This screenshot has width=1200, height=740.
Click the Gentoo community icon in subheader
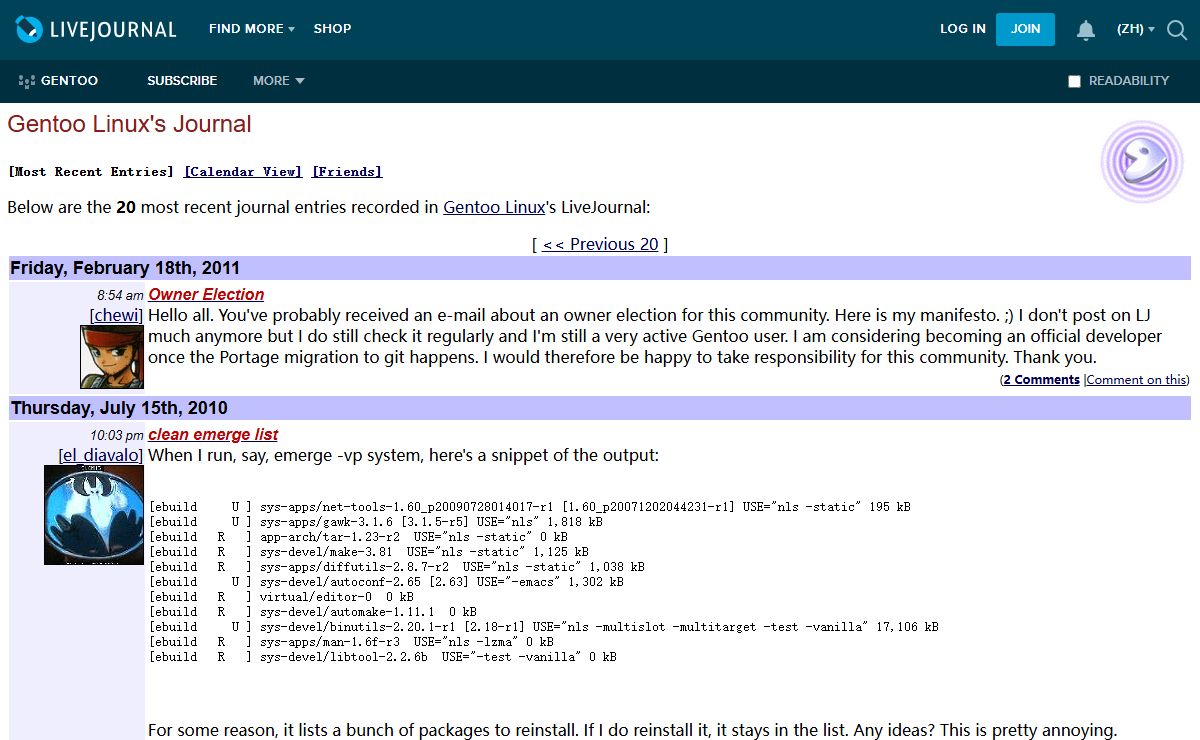27,81
